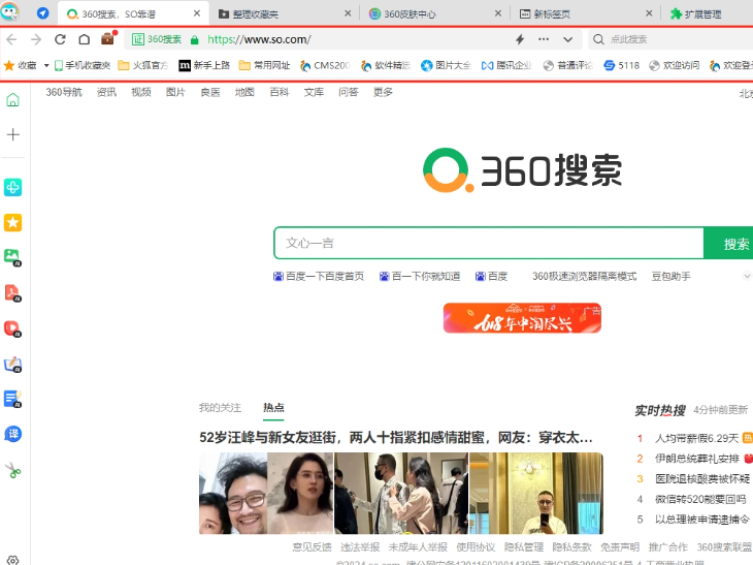The height and width of the screenshot is (565, 753).
Task: Open the scissors screenshot sidebar tool
Action: (x=13, y=470)
